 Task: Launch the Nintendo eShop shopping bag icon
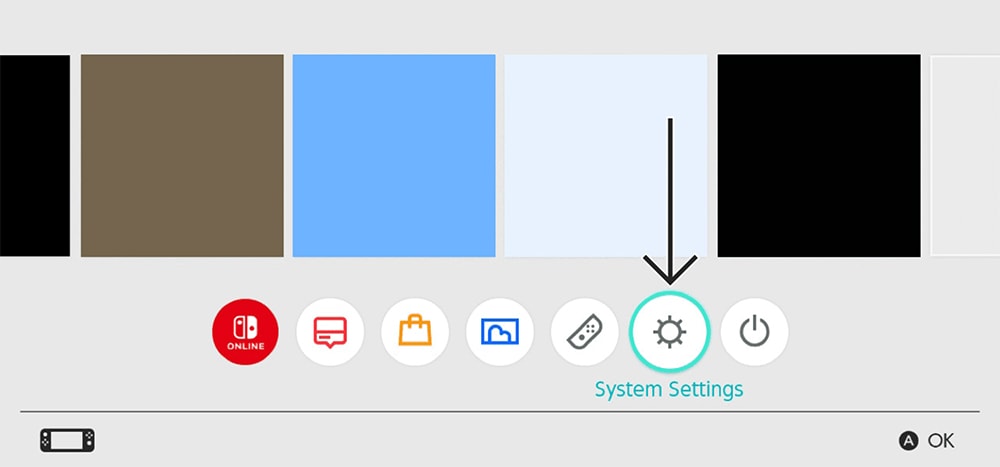tap(415, 332)
